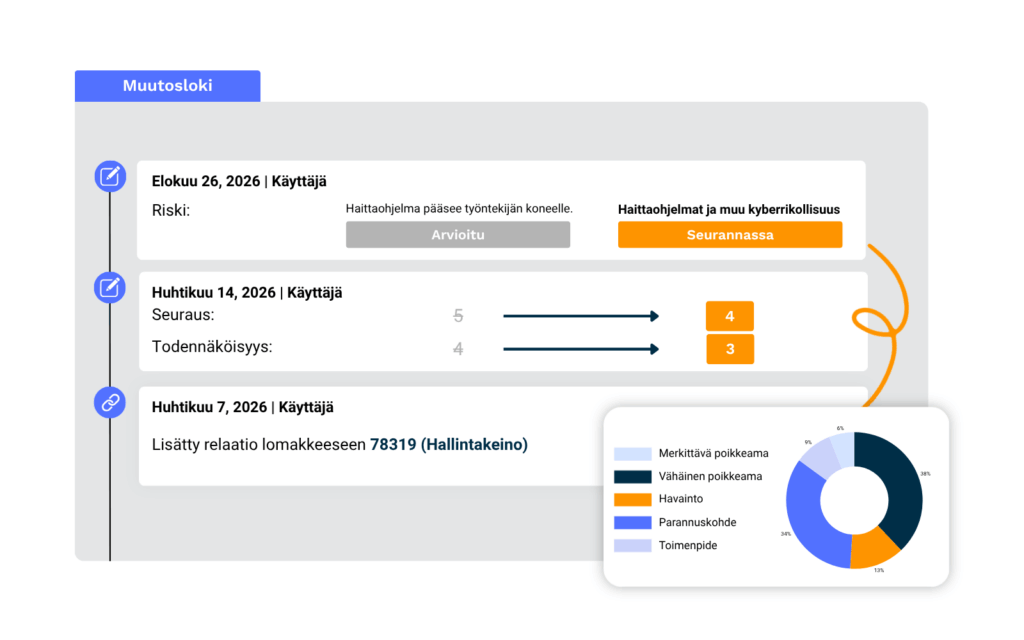The width and height of the screenshot is (1024, 640).
Task: Click the grey Arvioitu status button
Action: click(458, 234)
